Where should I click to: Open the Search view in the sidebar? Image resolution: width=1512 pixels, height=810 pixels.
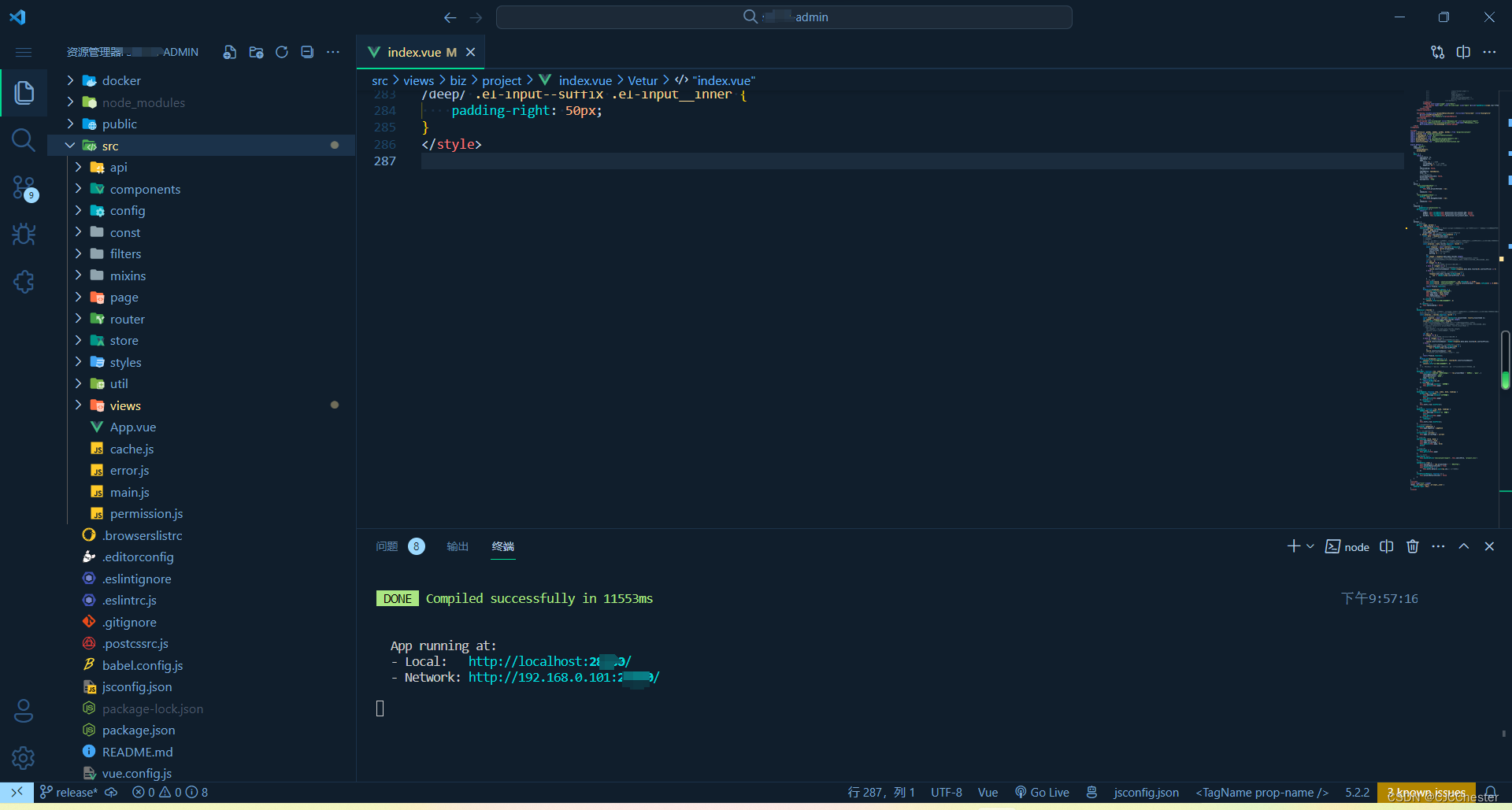click(x=24, y=140)
